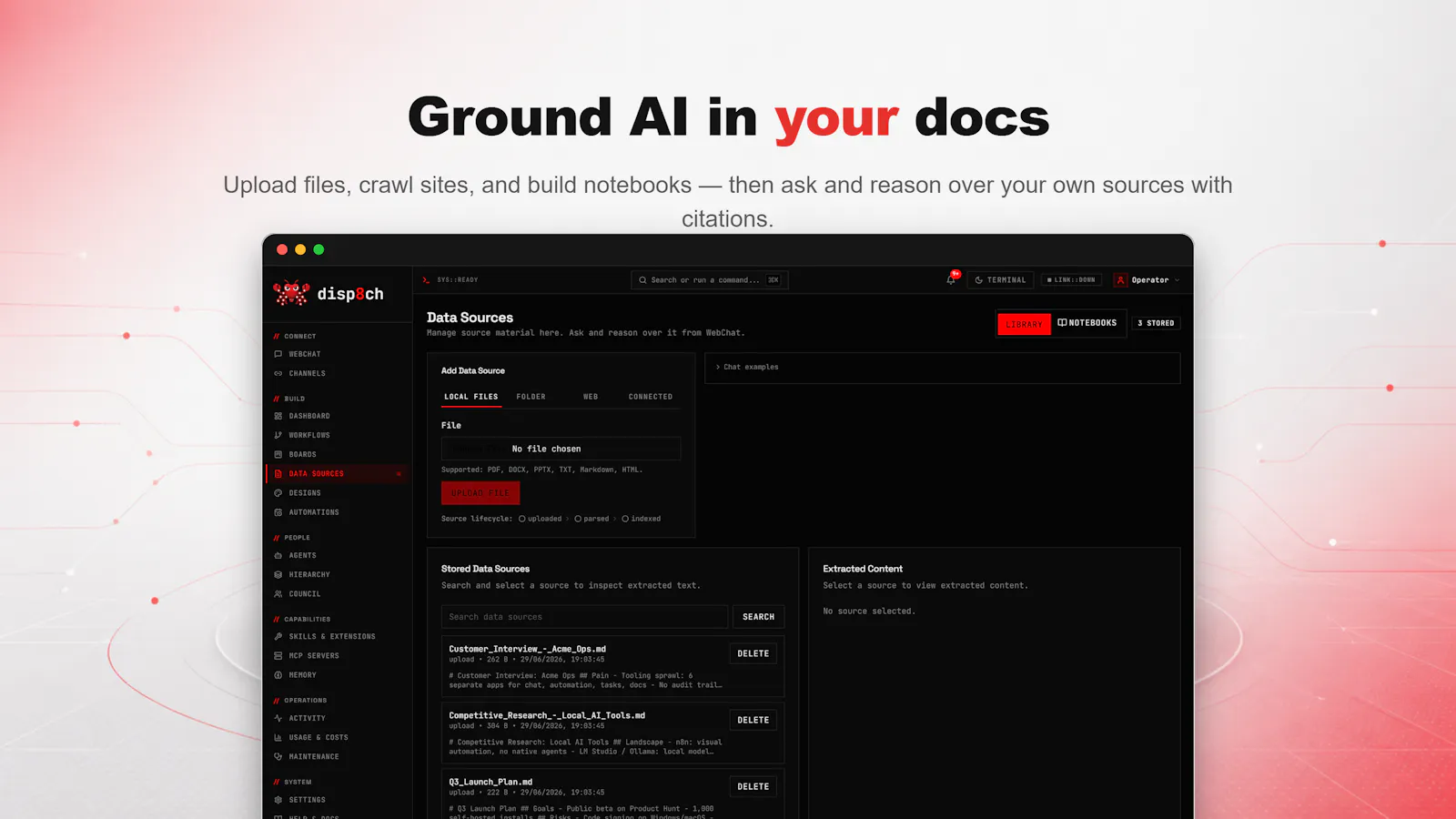Click the 3 Stored counter badge

(x=1156, y=323)
